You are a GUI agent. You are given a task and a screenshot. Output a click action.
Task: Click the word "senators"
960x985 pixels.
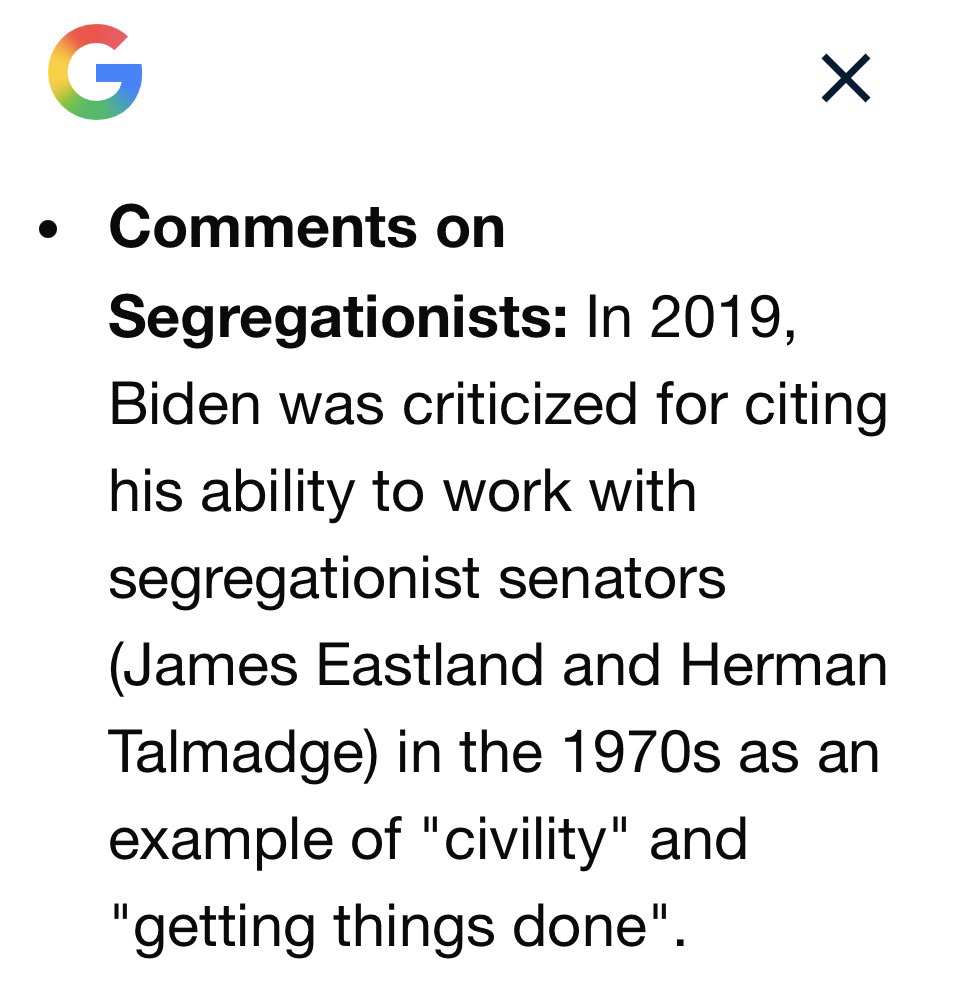(612, 580)
